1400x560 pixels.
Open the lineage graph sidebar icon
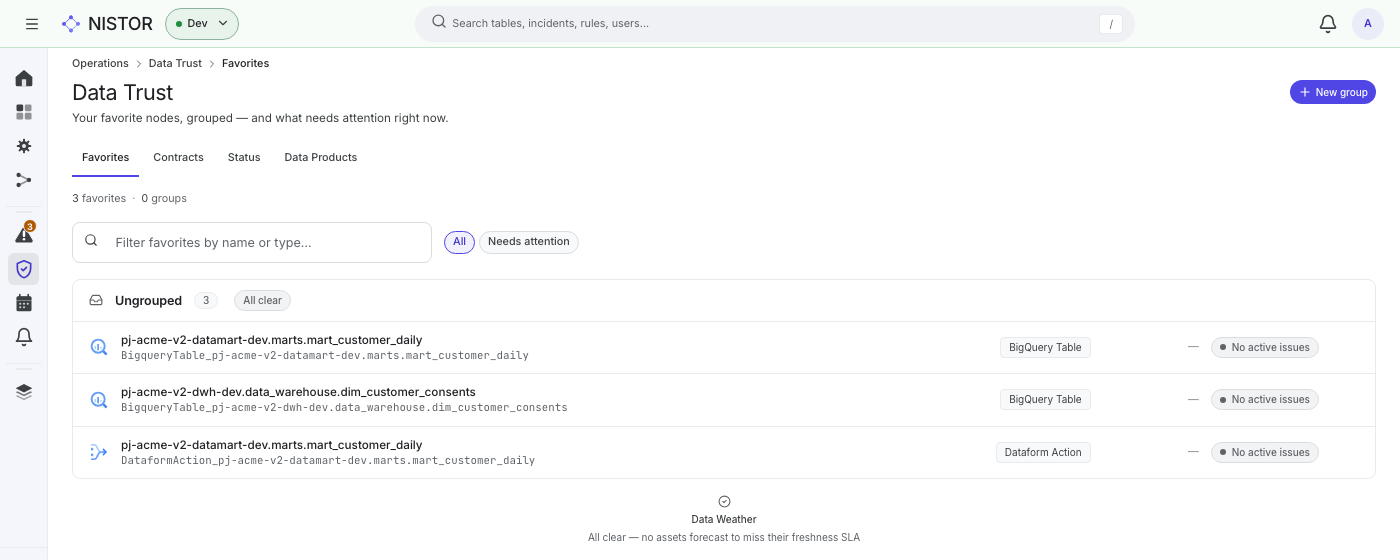(24, 180)
